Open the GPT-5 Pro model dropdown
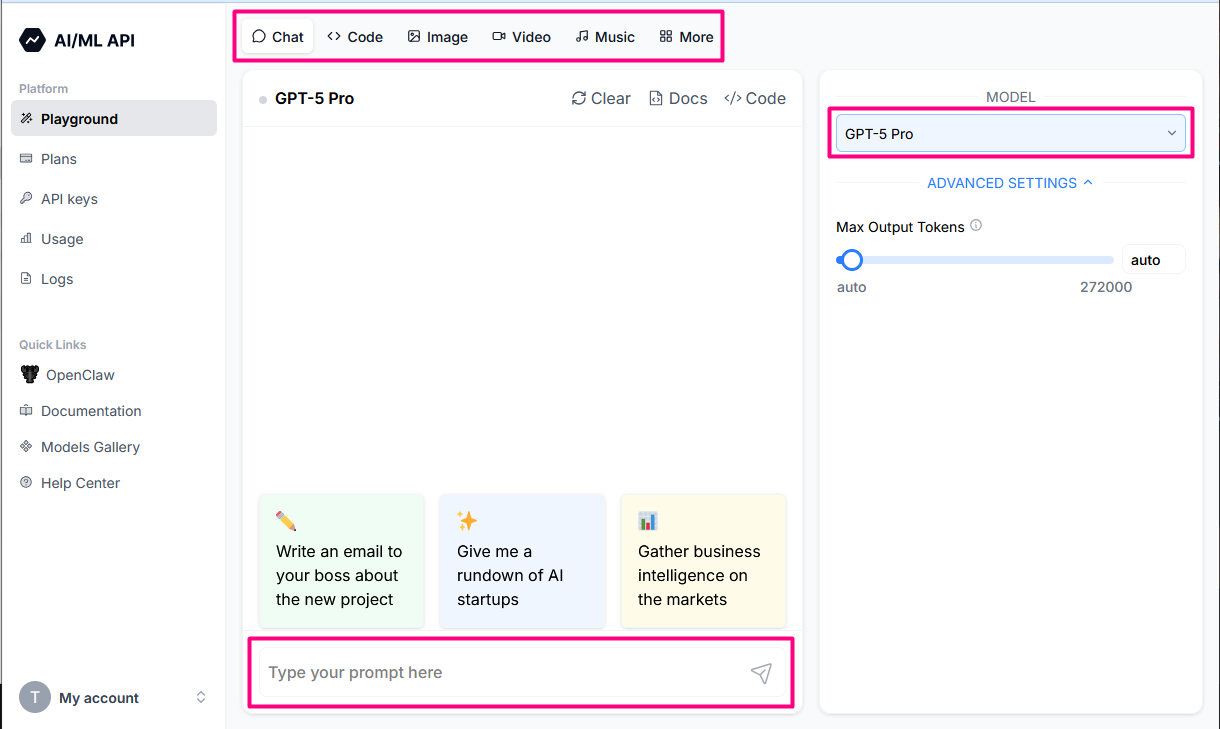This screenshot has height=729, width=1220. [x=1011, y=134]
